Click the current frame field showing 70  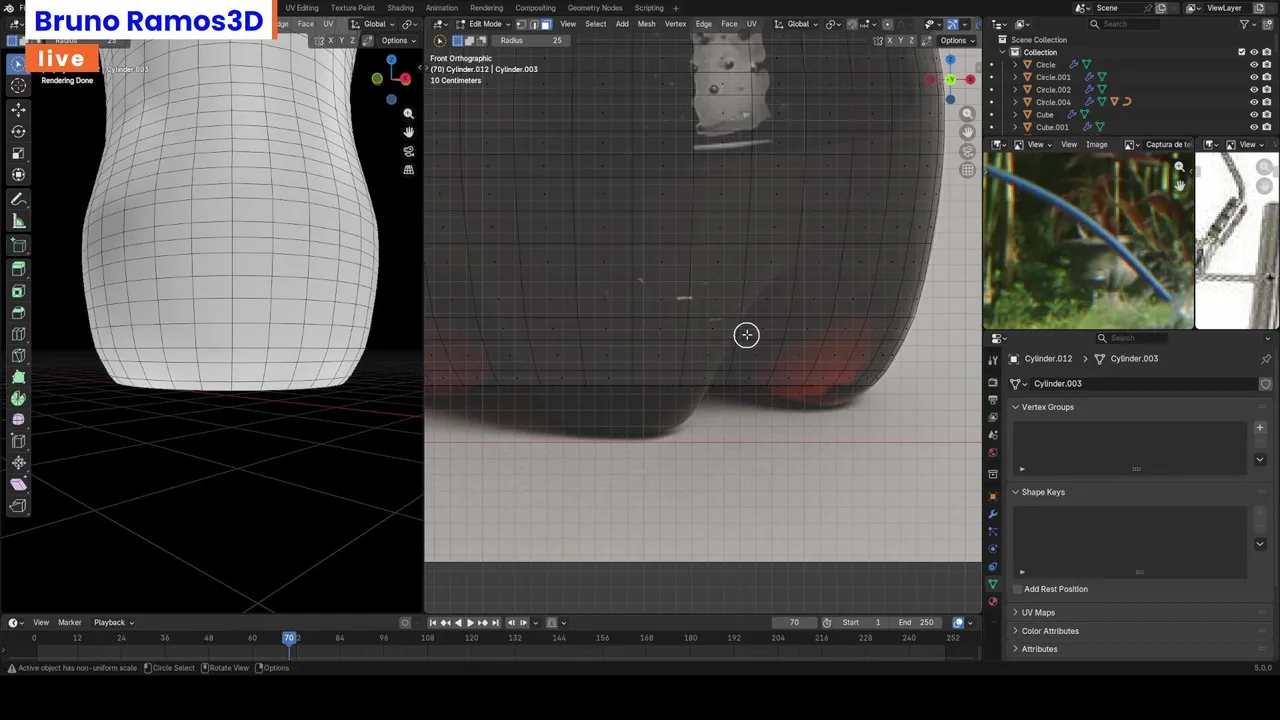pyautogui.click(x=794, y=623)
